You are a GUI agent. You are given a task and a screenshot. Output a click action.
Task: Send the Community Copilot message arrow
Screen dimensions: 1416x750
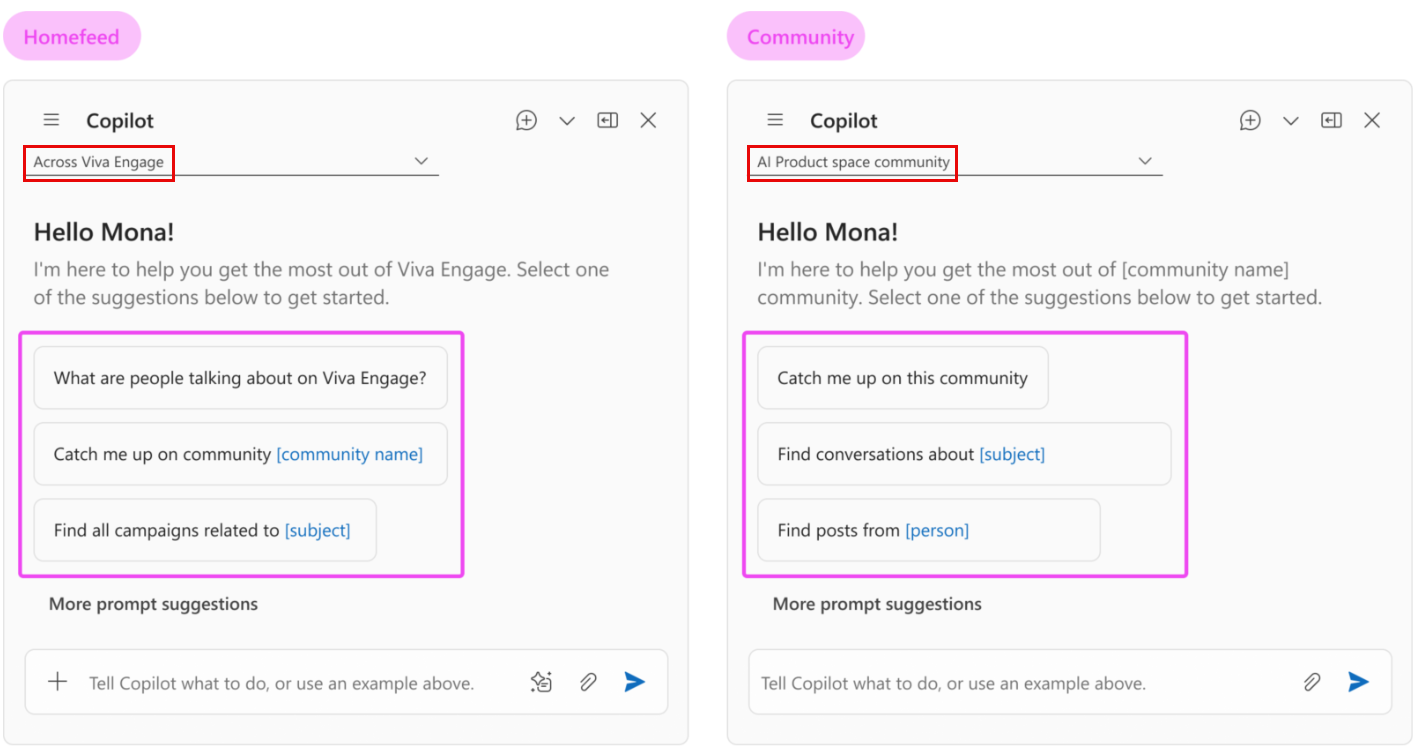(1358, 681)
